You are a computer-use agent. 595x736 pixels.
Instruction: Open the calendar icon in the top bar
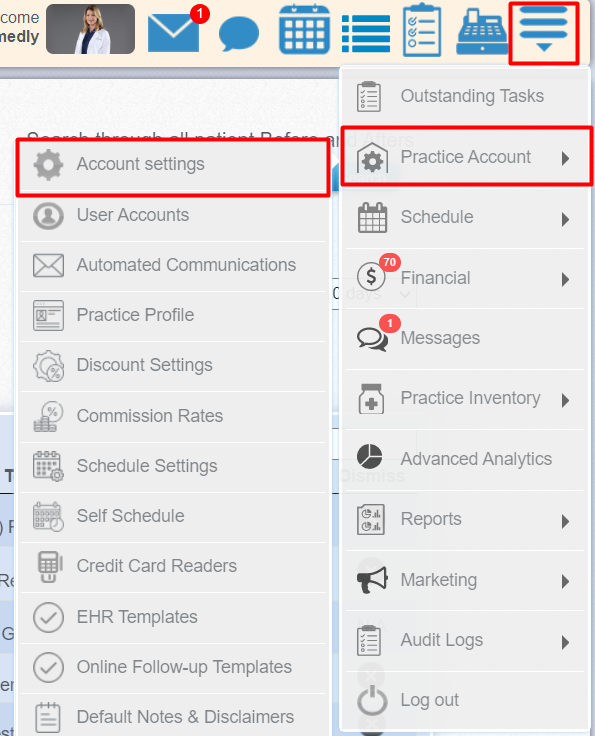coord(304,29)
